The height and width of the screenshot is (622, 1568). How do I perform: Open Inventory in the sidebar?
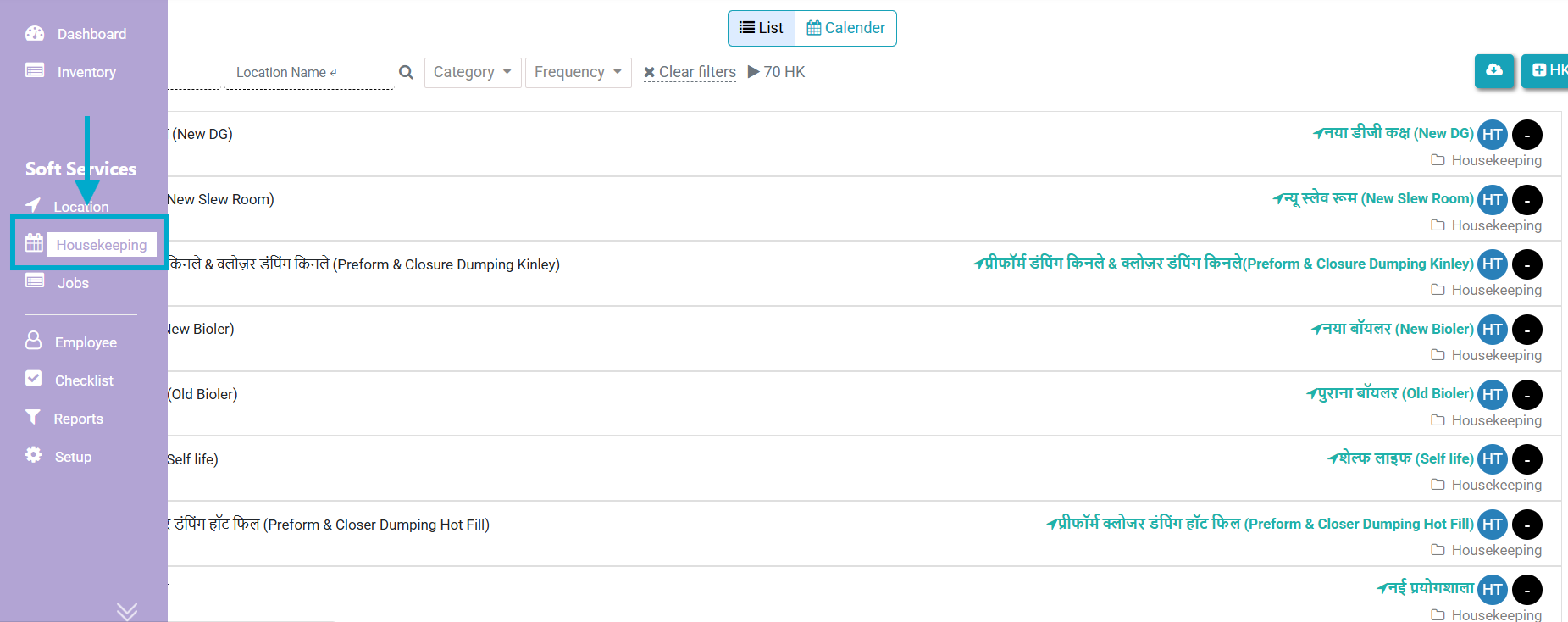[x=86, y=72]
